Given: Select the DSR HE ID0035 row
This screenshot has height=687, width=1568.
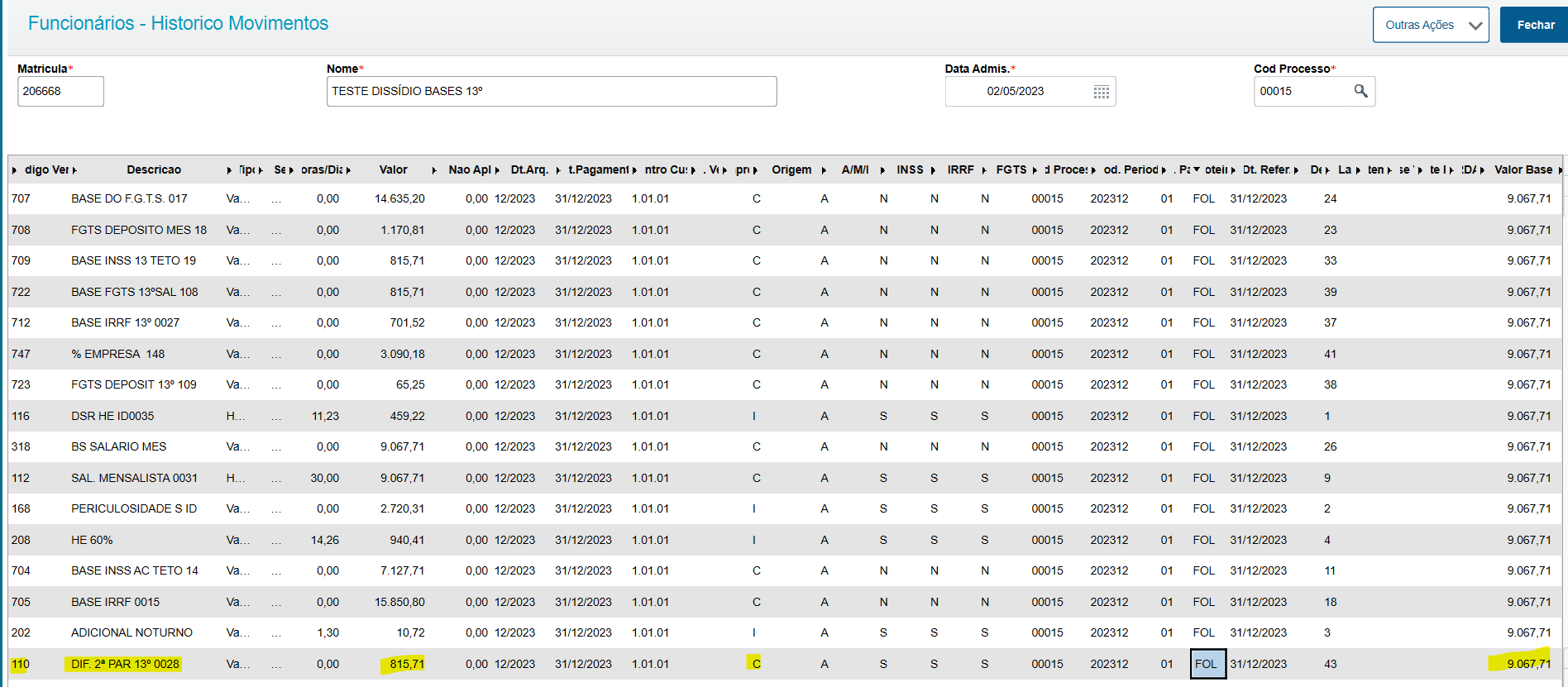Looking at the screenshot, I should (785, 416).
